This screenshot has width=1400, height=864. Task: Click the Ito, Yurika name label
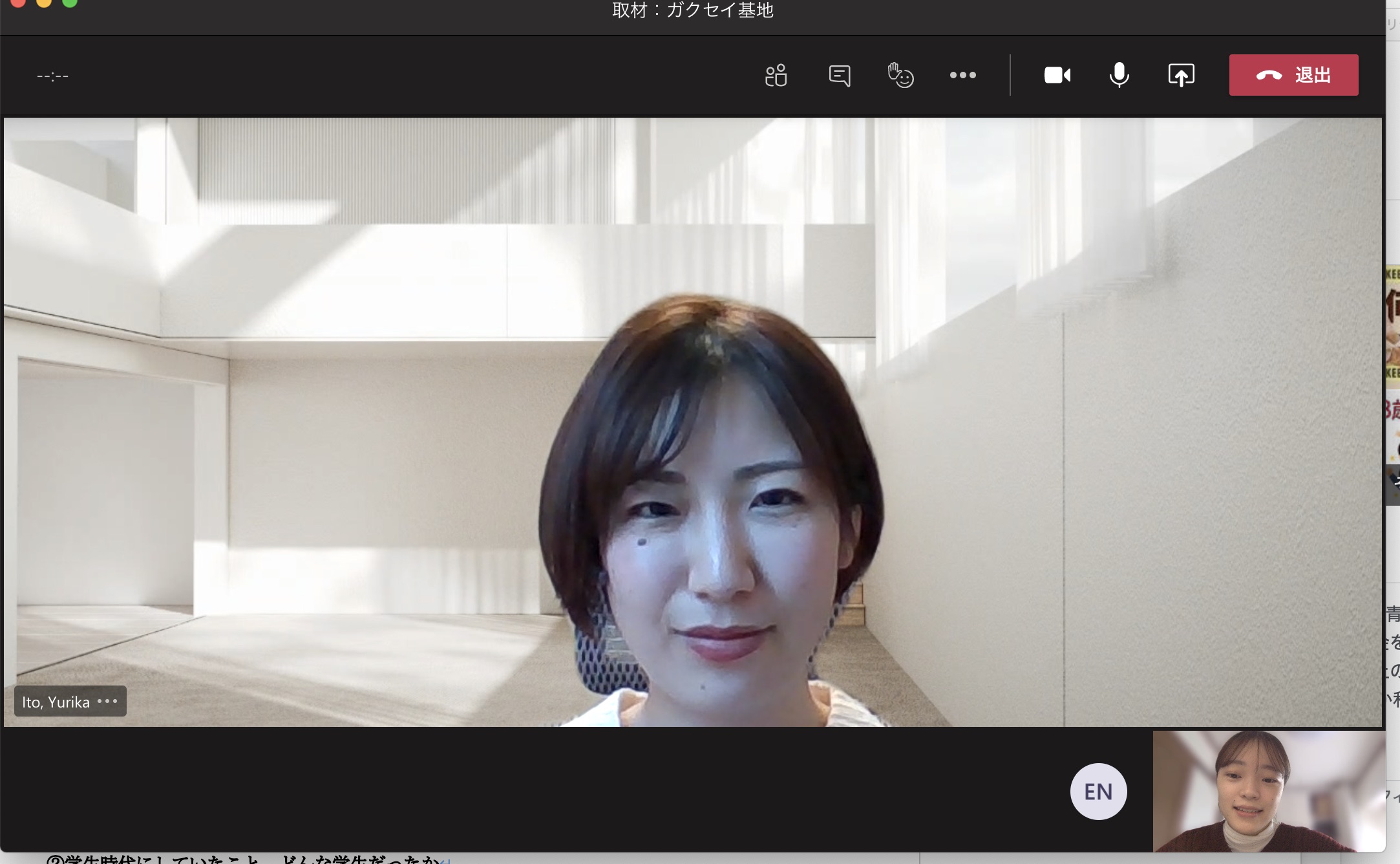click(56, 702)
